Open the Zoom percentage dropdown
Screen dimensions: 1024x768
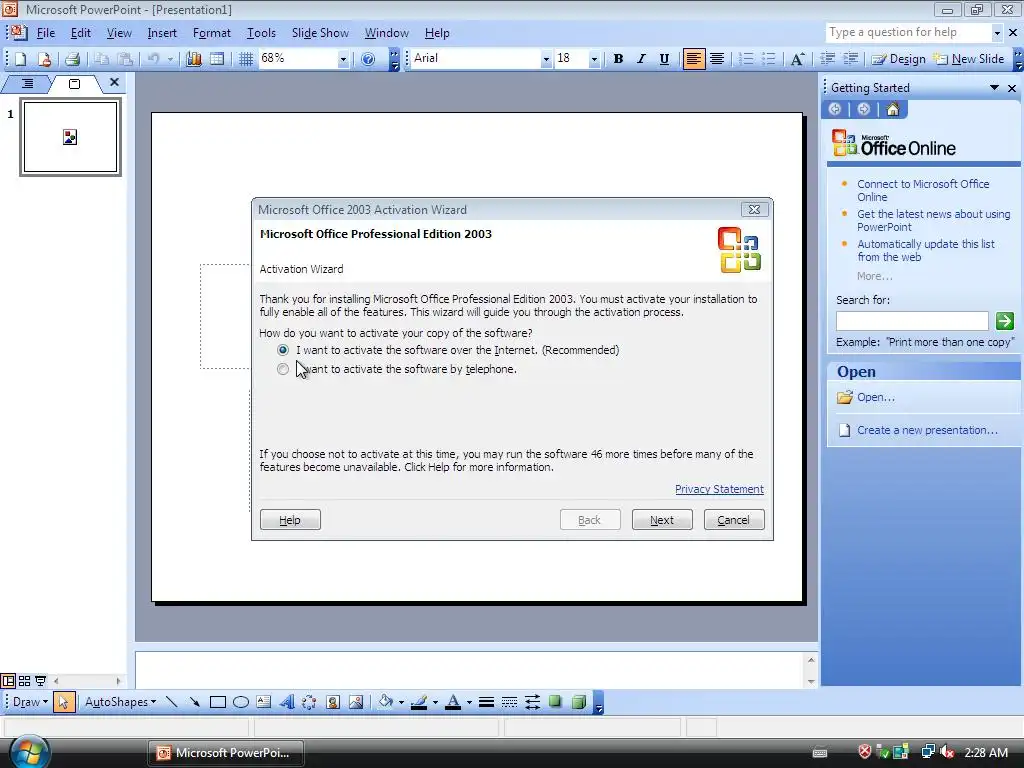[x=343, y=59]
